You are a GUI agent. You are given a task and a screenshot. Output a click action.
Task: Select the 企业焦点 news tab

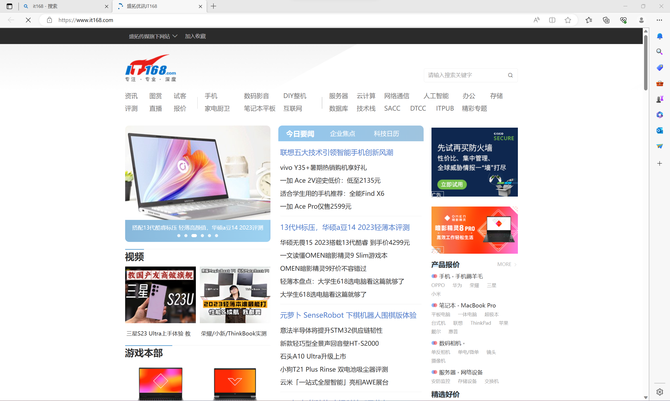342,134
